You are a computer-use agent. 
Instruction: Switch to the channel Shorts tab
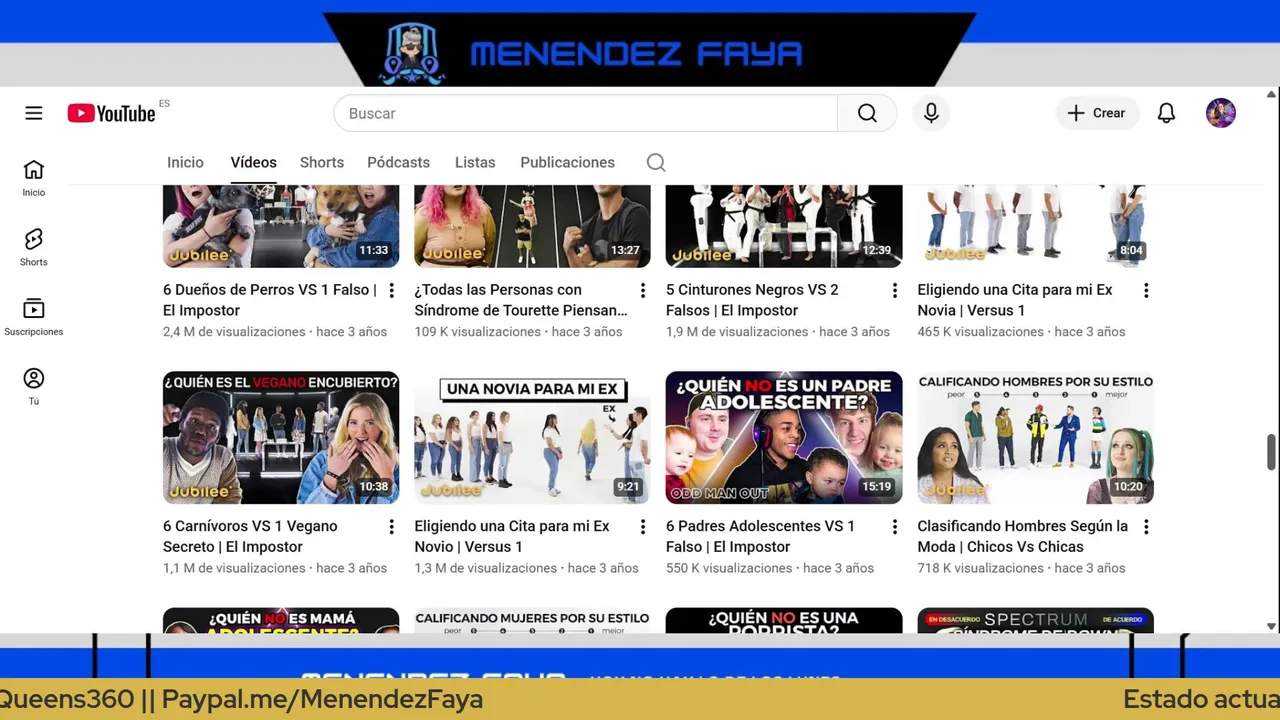tap(322, 162)
